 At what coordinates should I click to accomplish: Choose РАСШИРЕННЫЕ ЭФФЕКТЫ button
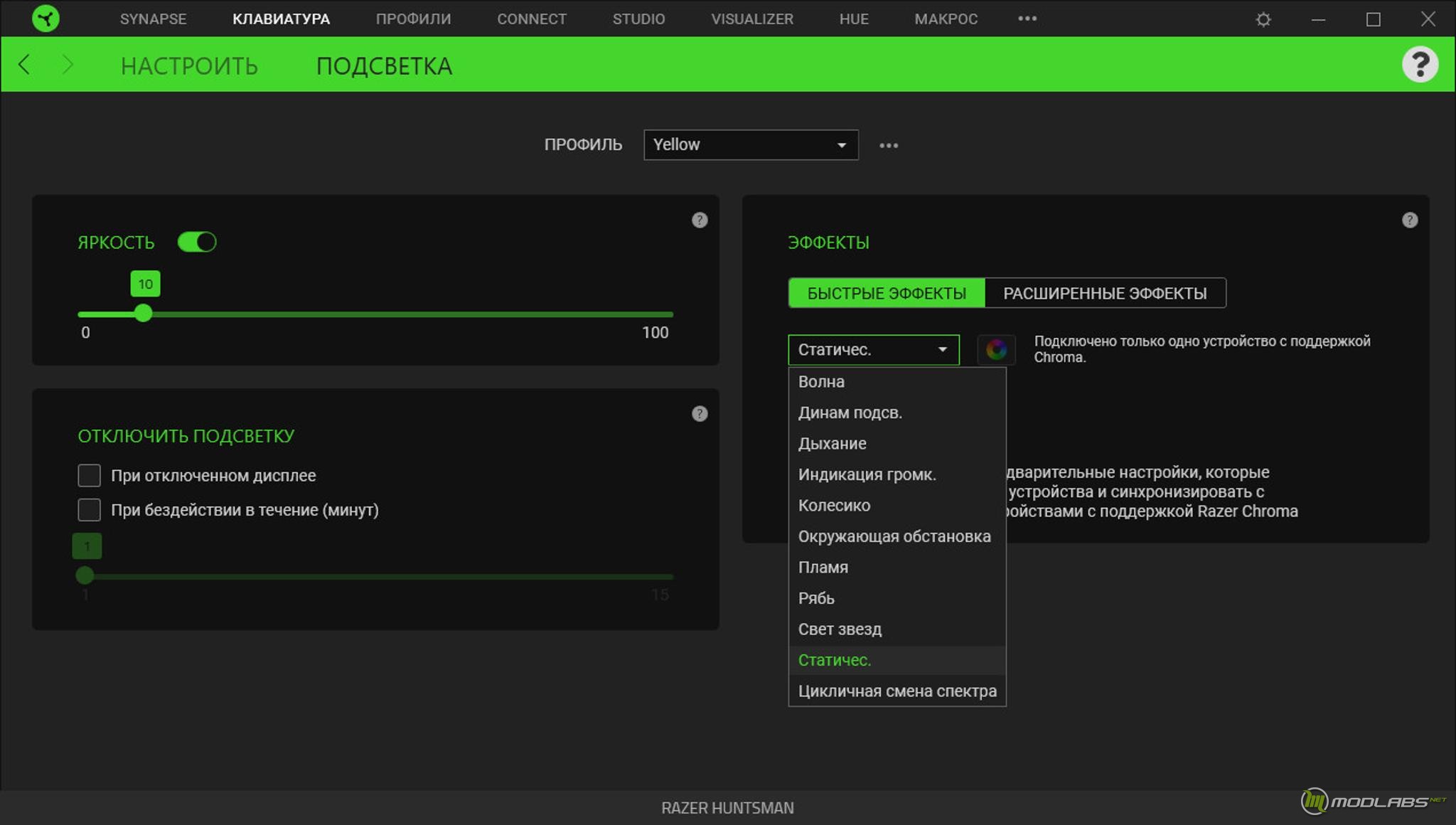tap(1105, 293)
